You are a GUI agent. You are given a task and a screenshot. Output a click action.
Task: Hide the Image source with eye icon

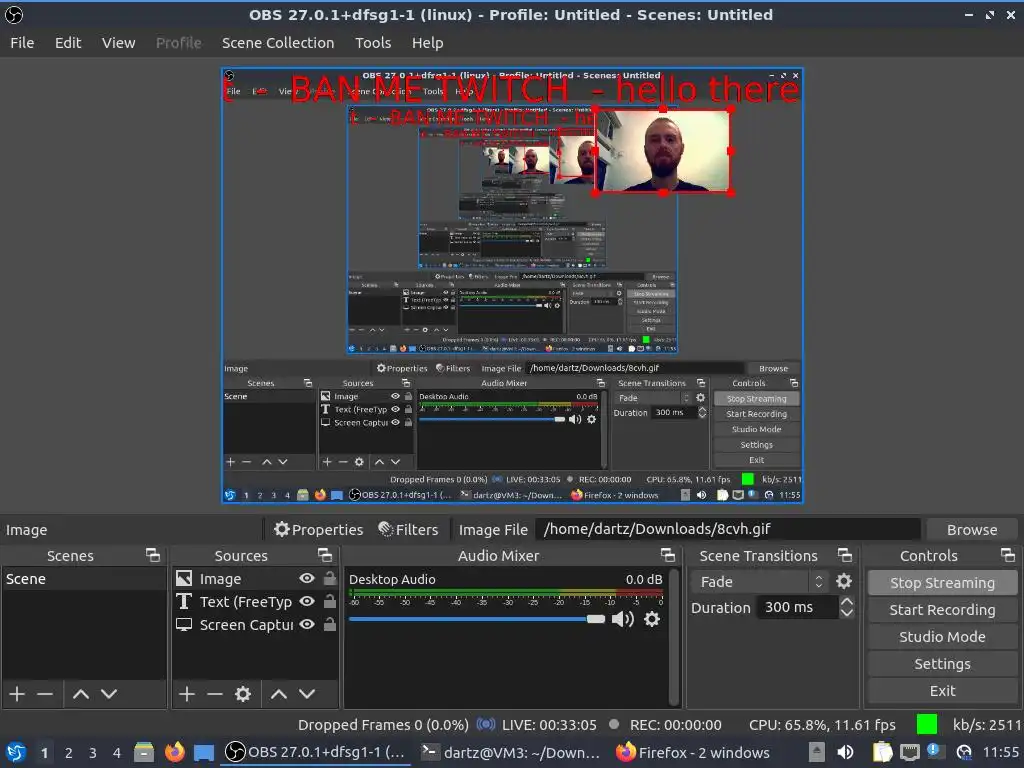307,579
